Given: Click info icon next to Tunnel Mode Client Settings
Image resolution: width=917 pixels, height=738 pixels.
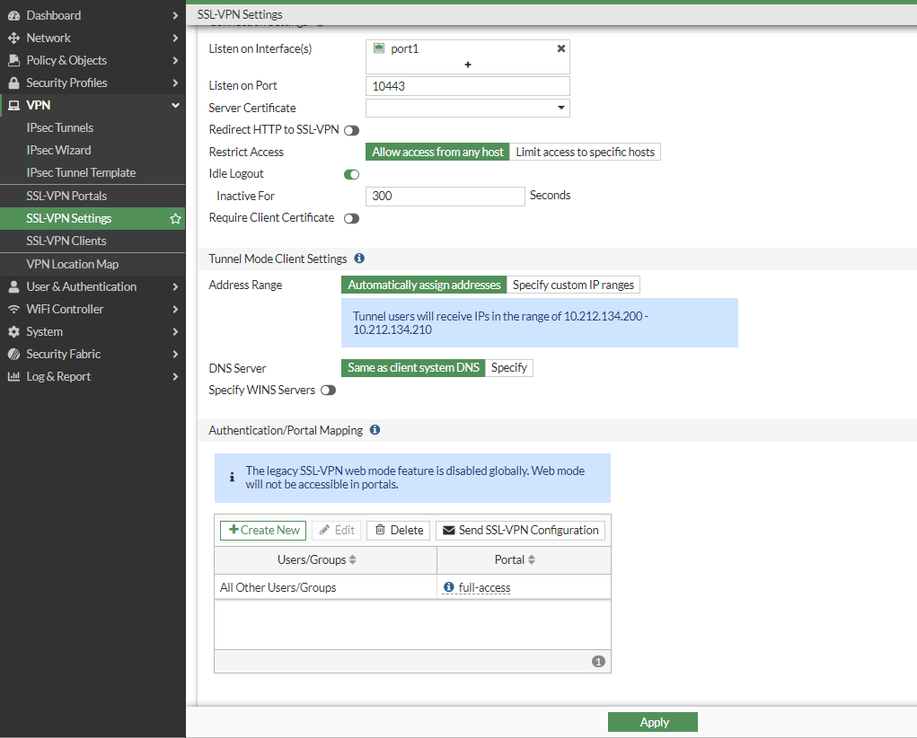Looking at the screenshot, I should [x=359, y=259].
